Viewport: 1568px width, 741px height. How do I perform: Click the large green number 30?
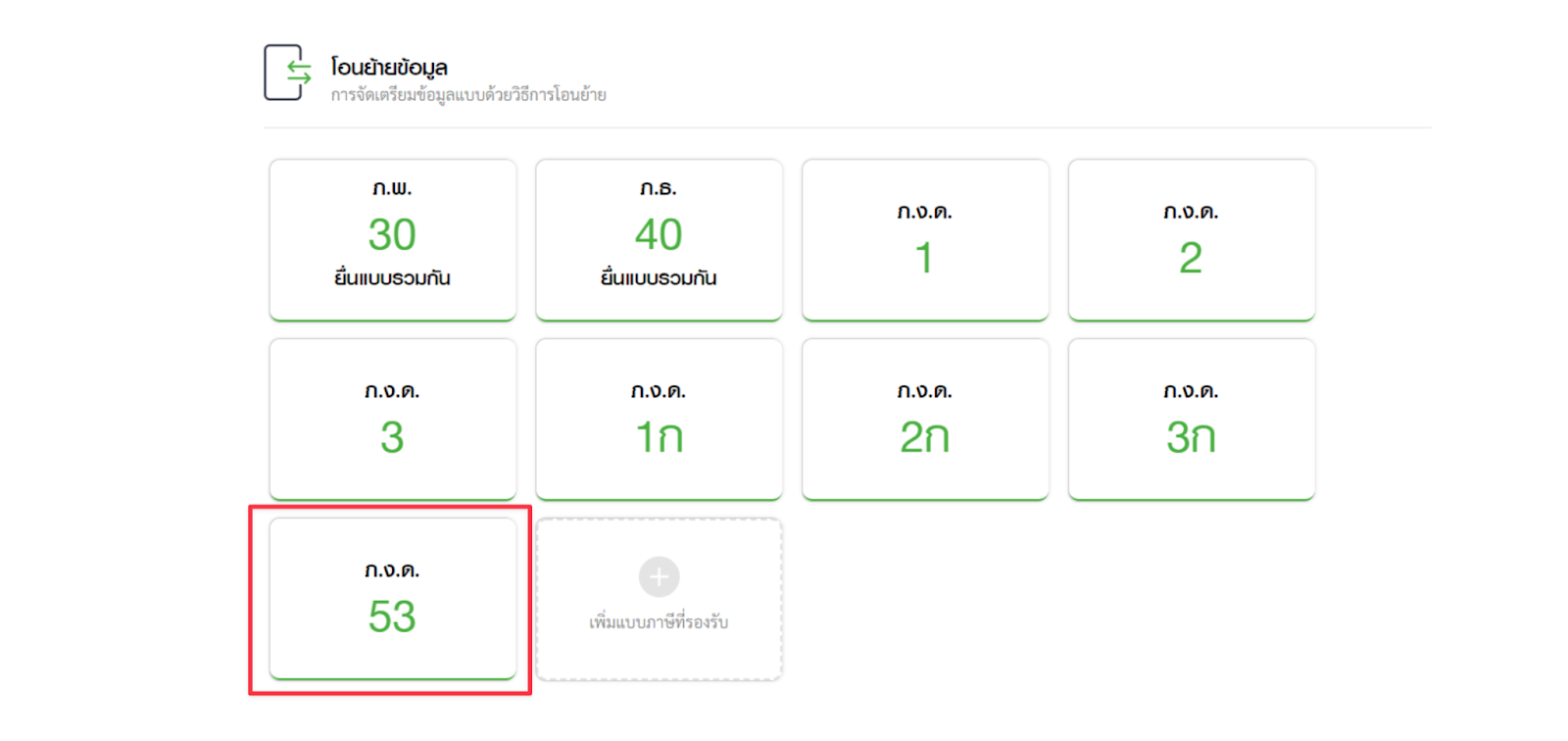click(x=392, y=235)
